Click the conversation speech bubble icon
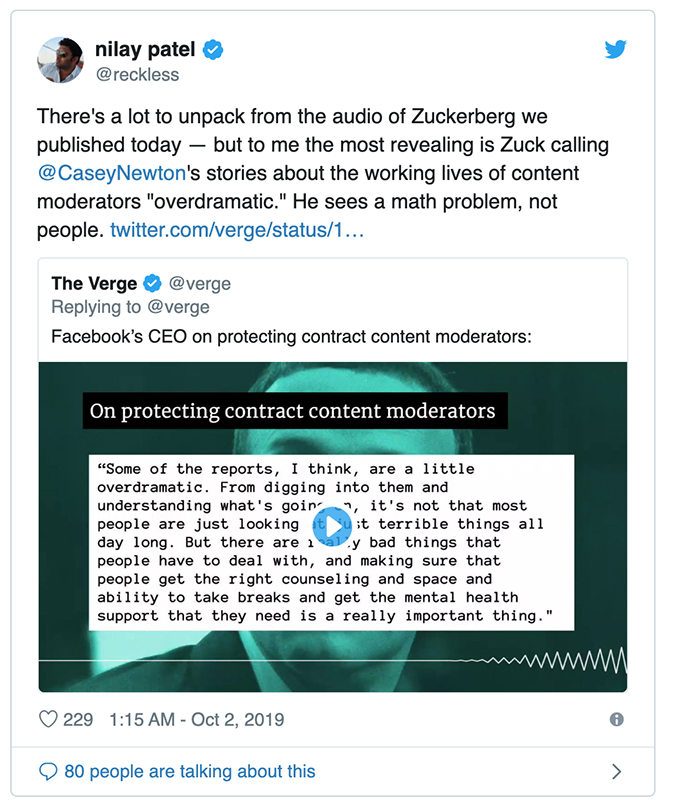The height and width of the screenshot is (809, 680). (x=48, y=771)
